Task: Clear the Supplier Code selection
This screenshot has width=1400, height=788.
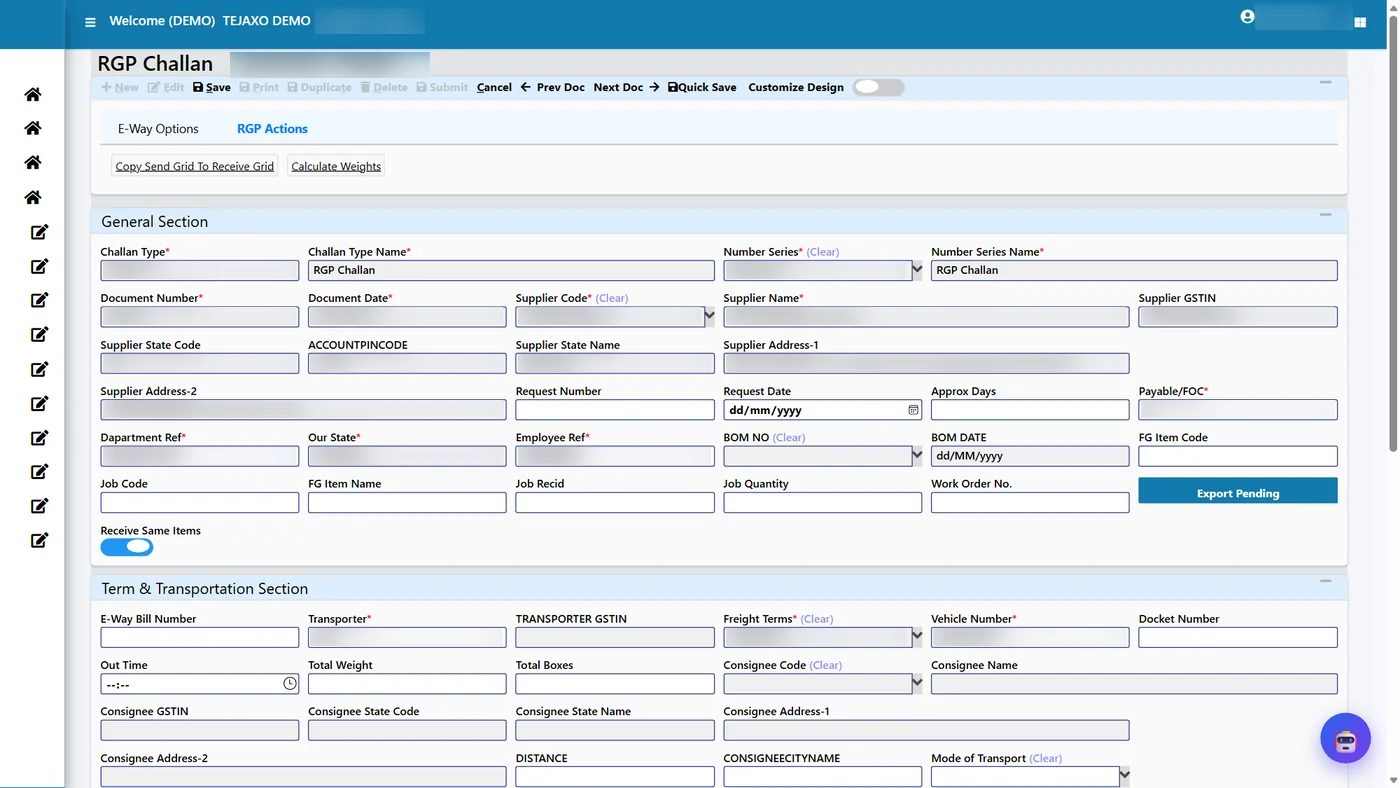Action: pos(612,298)
